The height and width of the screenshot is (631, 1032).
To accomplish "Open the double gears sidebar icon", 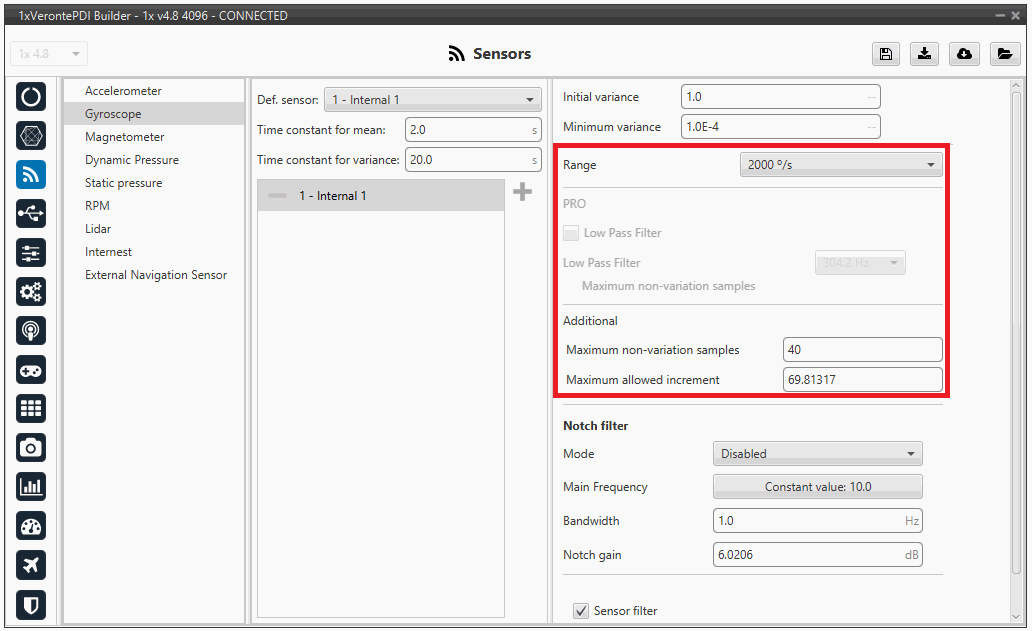I will coord(31,291).
